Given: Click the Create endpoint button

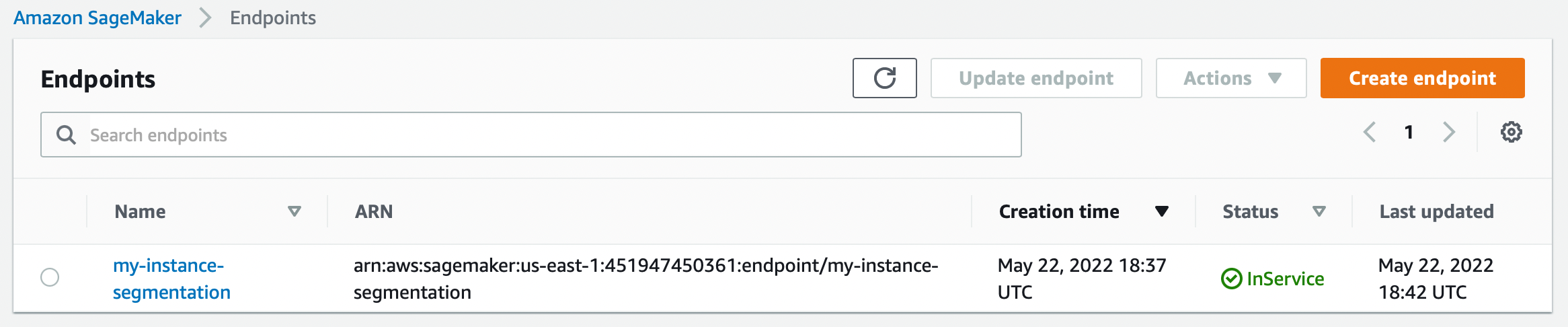Looking at the screenshot, I should coord(1422,78).
